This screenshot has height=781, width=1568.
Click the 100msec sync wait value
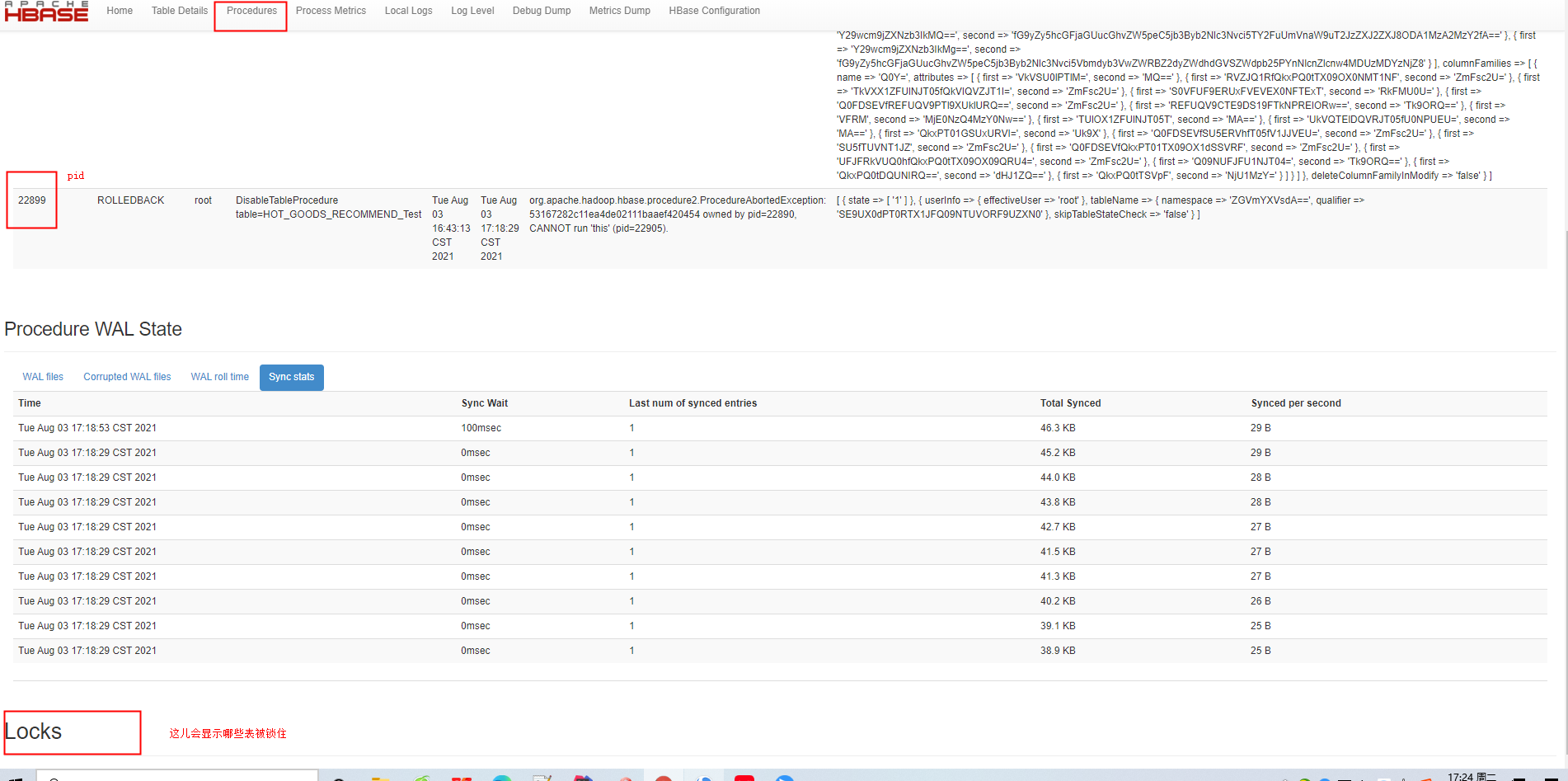(x=481, y=428)
